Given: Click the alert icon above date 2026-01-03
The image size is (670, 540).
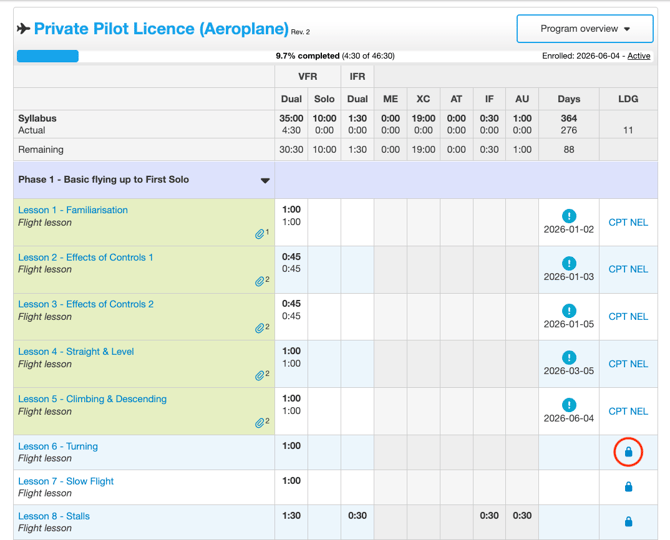Looking at the screenshot, I should 569,263.
